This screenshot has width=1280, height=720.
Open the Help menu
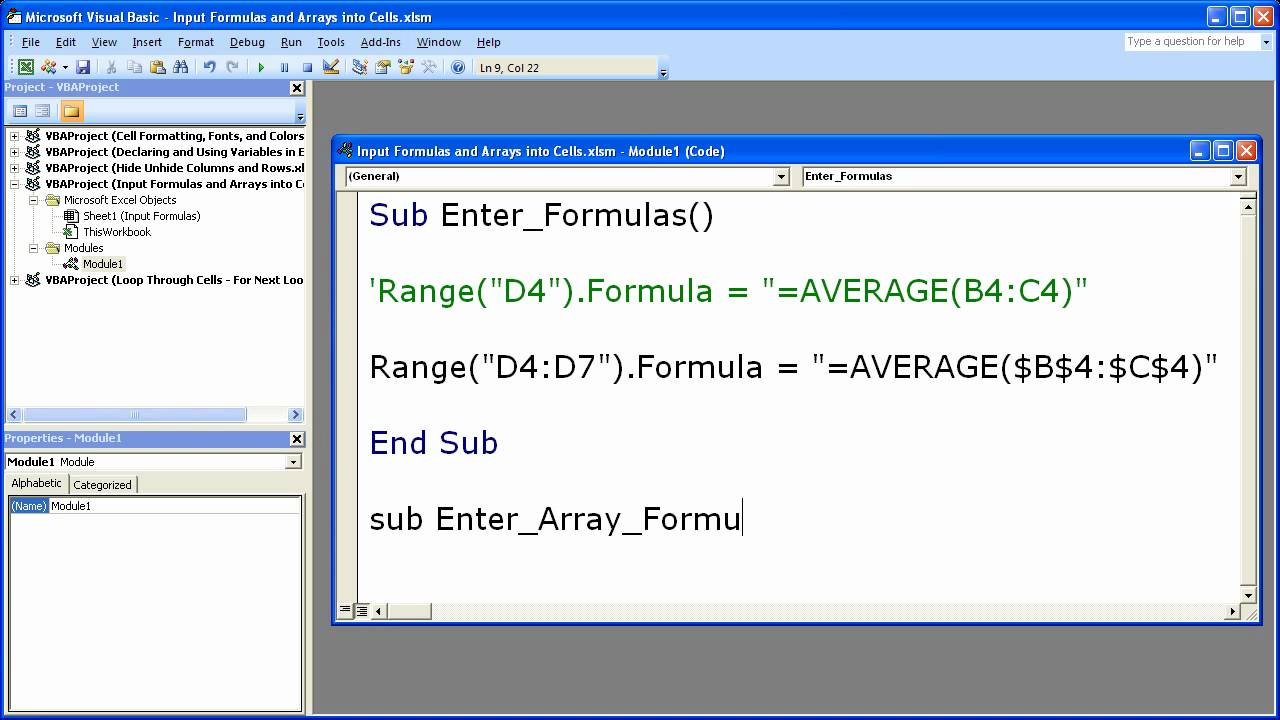click(x=489, y=42)
